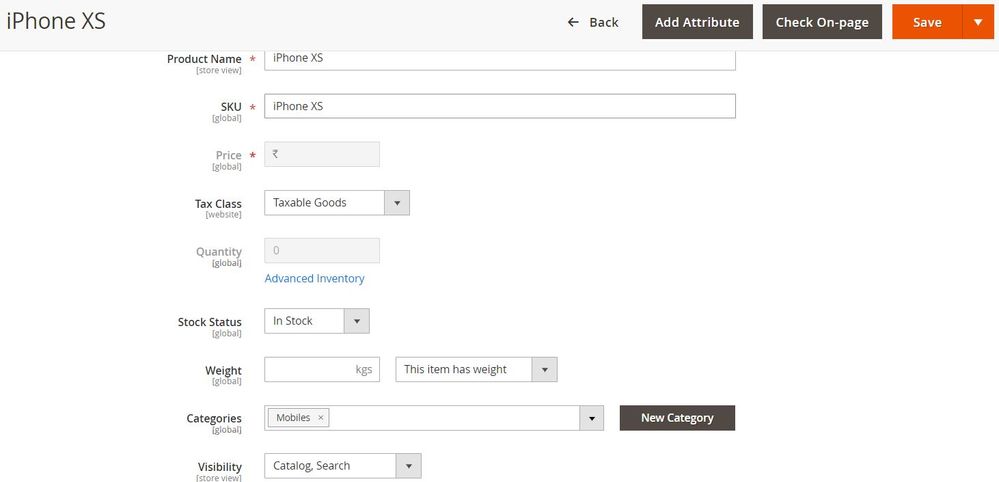This screenshot has height=482, width=999.
Task: Expand the item has weight dropdown
Action: tap(544, 370)
